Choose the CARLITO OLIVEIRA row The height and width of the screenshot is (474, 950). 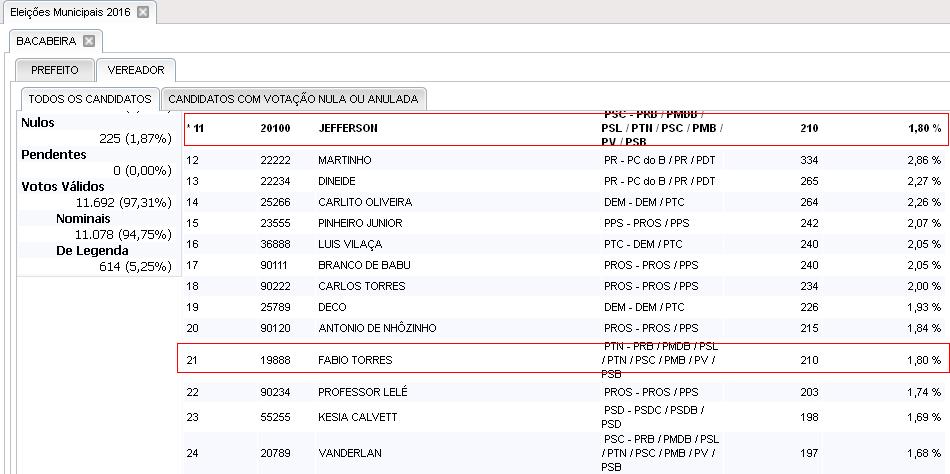tap(364, 202)
